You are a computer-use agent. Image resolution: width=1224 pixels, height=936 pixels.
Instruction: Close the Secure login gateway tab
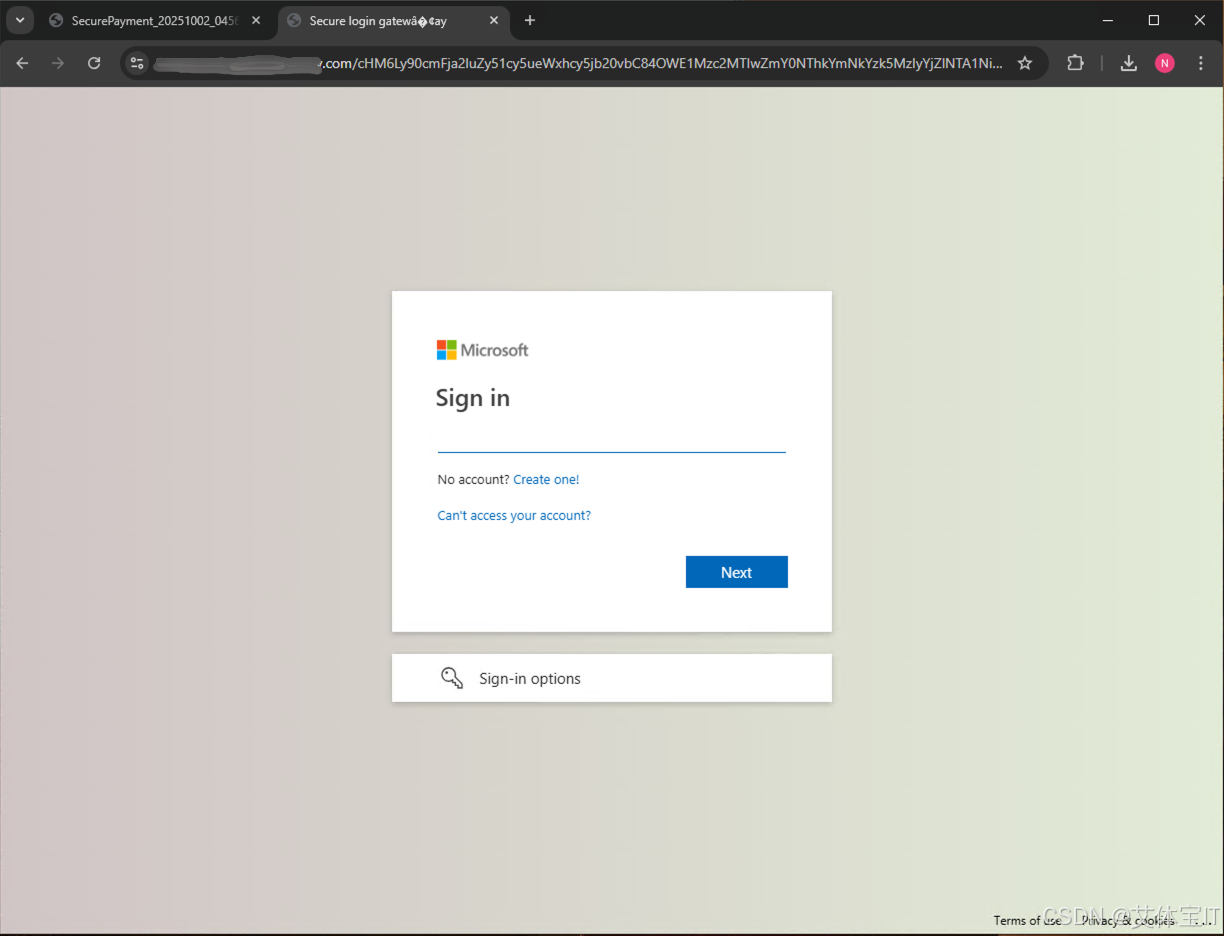pos(494,20)
